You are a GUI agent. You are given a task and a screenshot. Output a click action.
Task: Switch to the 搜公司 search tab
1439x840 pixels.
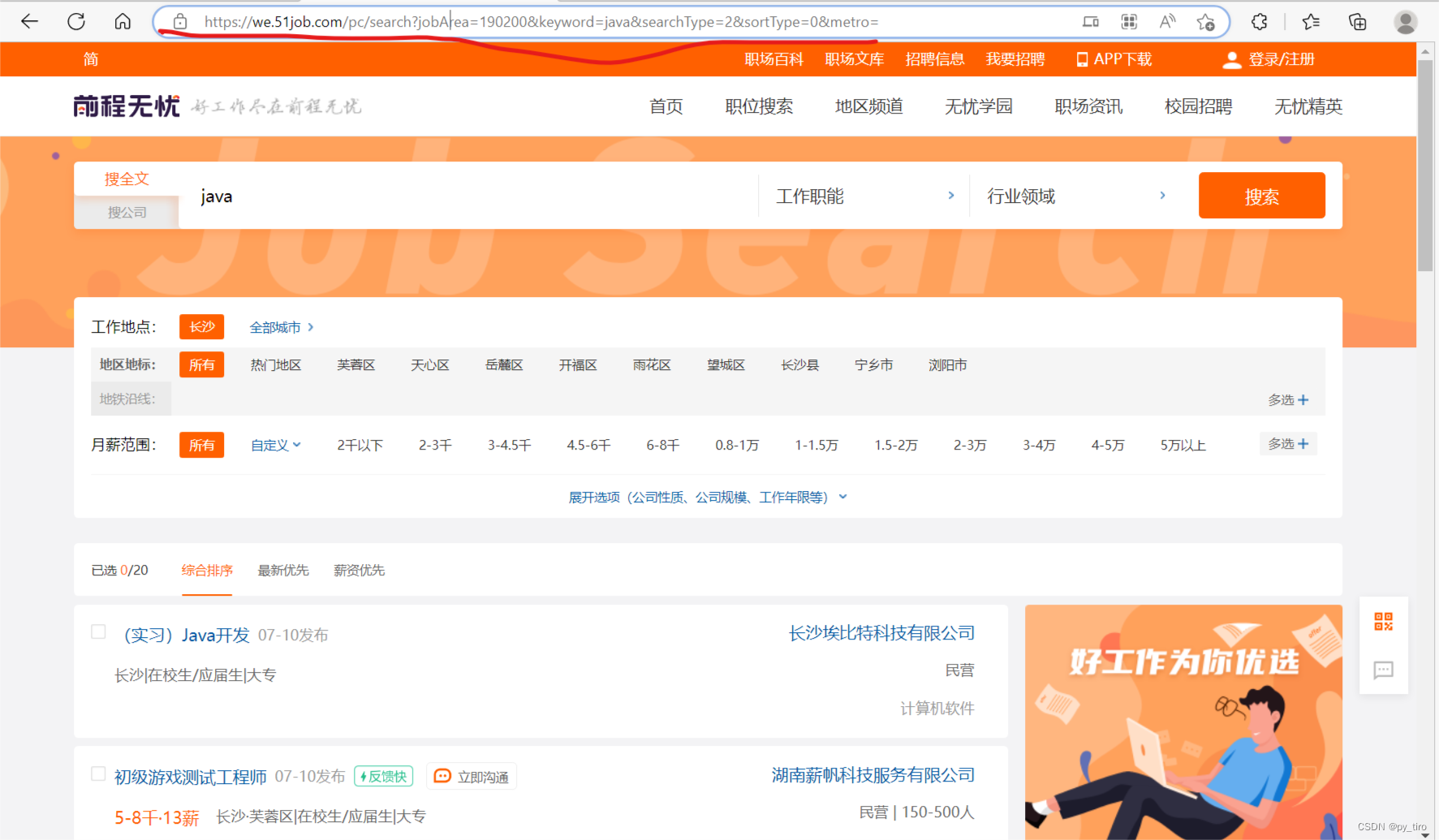[x=127, y=212]
